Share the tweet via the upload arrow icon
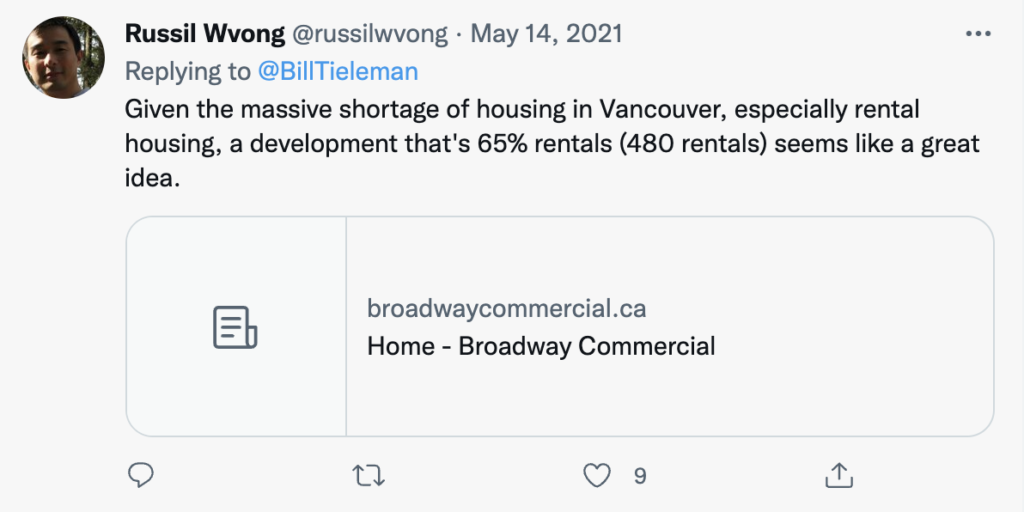Image resolution: width=1024 pixels, height=512 pixels. (839, 475)
